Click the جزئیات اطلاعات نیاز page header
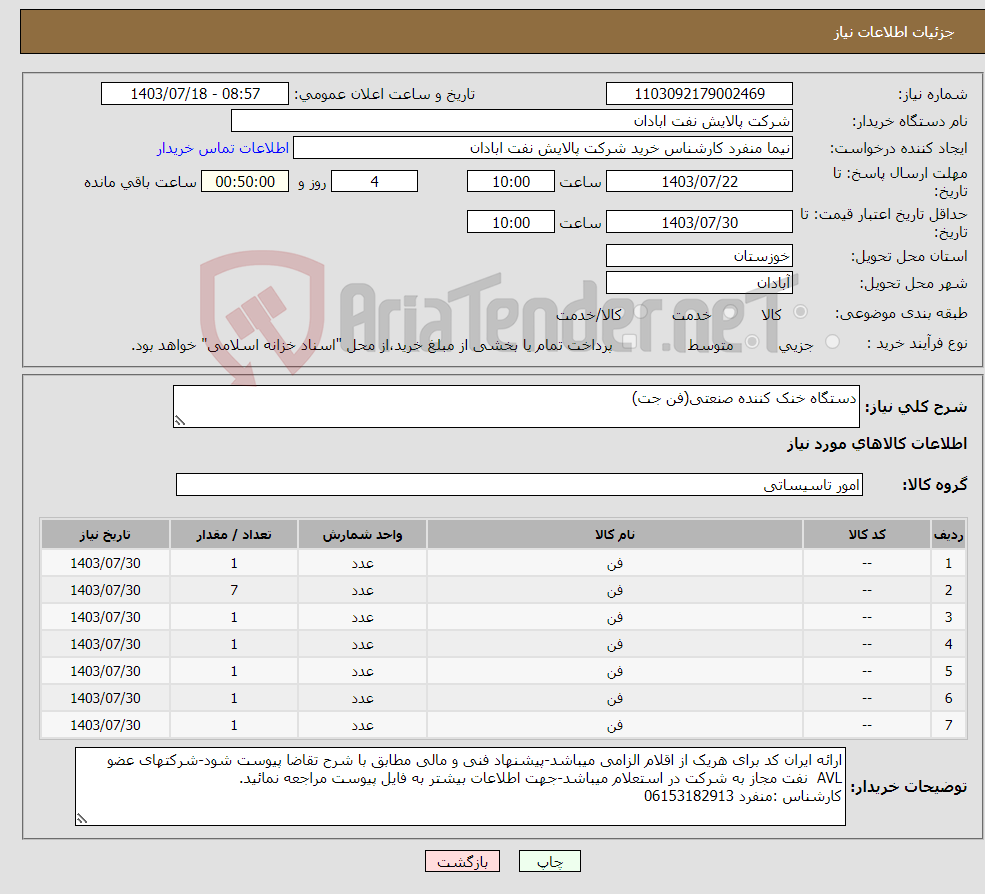985x894 pixels. (x=893, y=32)
